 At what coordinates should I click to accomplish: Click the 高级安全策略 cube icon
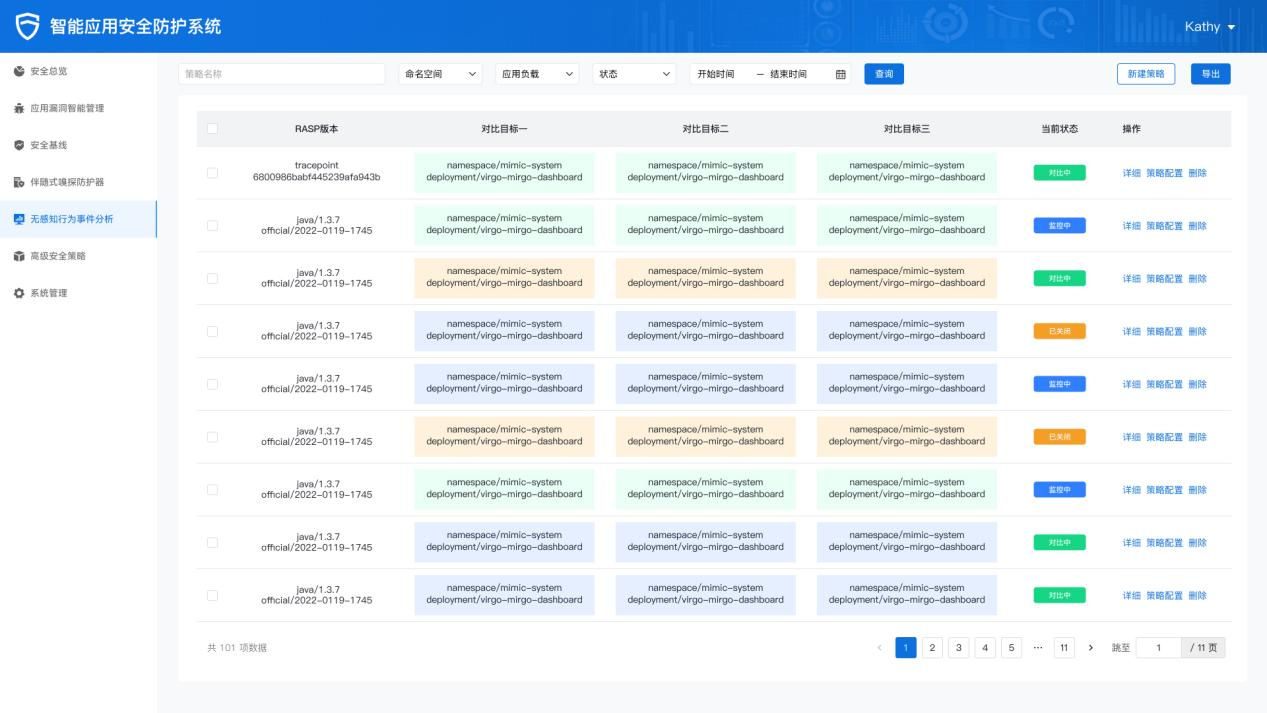19,256
